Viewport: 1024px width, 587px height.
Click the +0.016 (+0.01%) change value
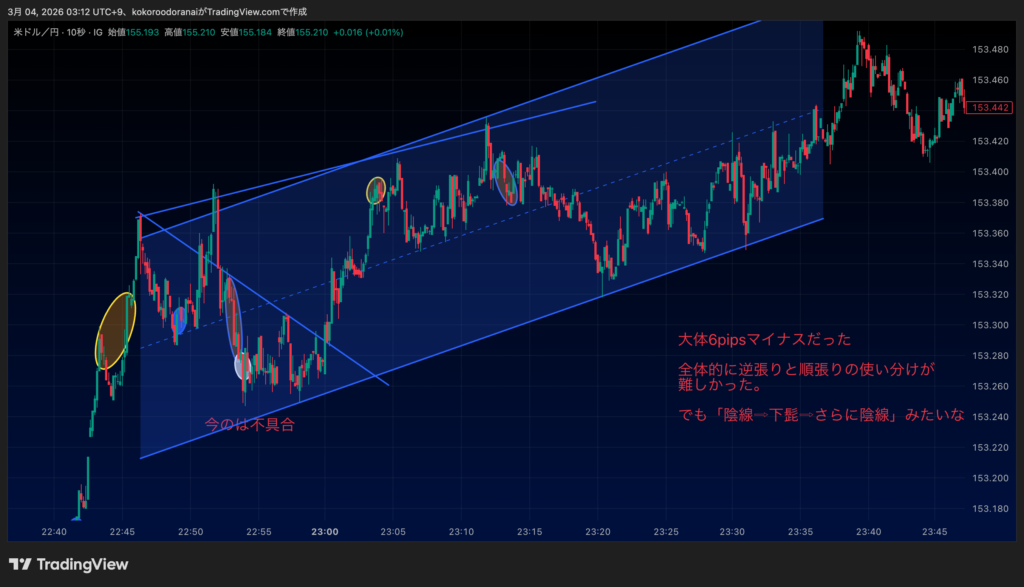point(370,33)
